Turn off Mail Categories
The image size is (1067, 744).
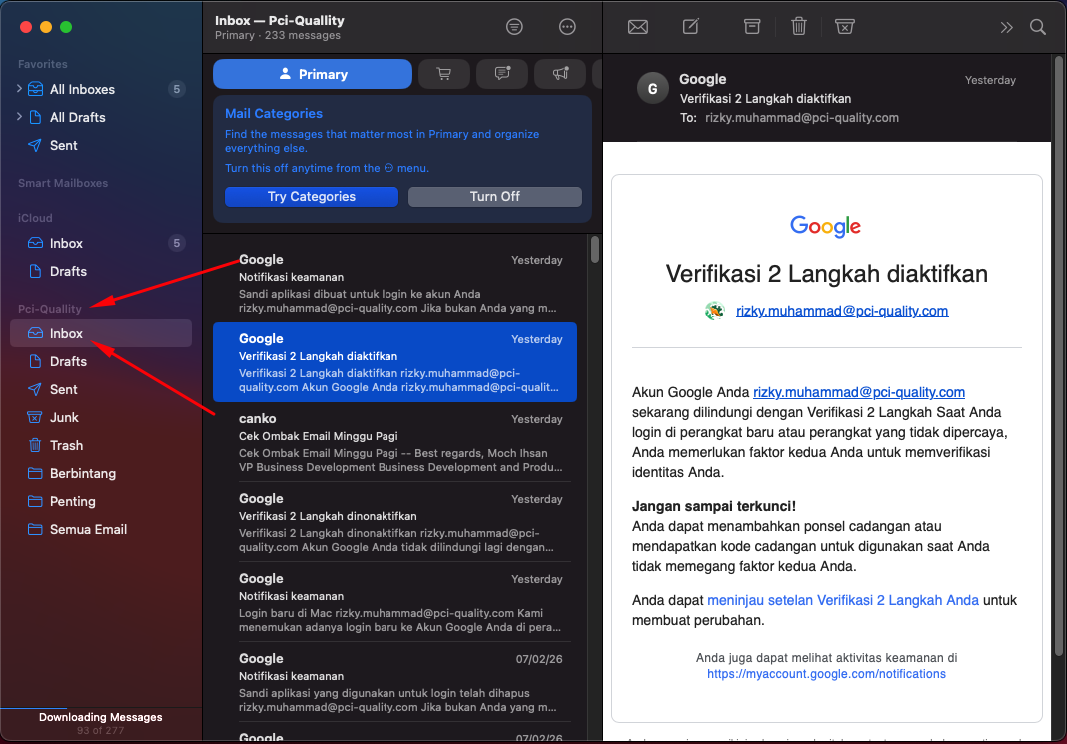point(494,197)
